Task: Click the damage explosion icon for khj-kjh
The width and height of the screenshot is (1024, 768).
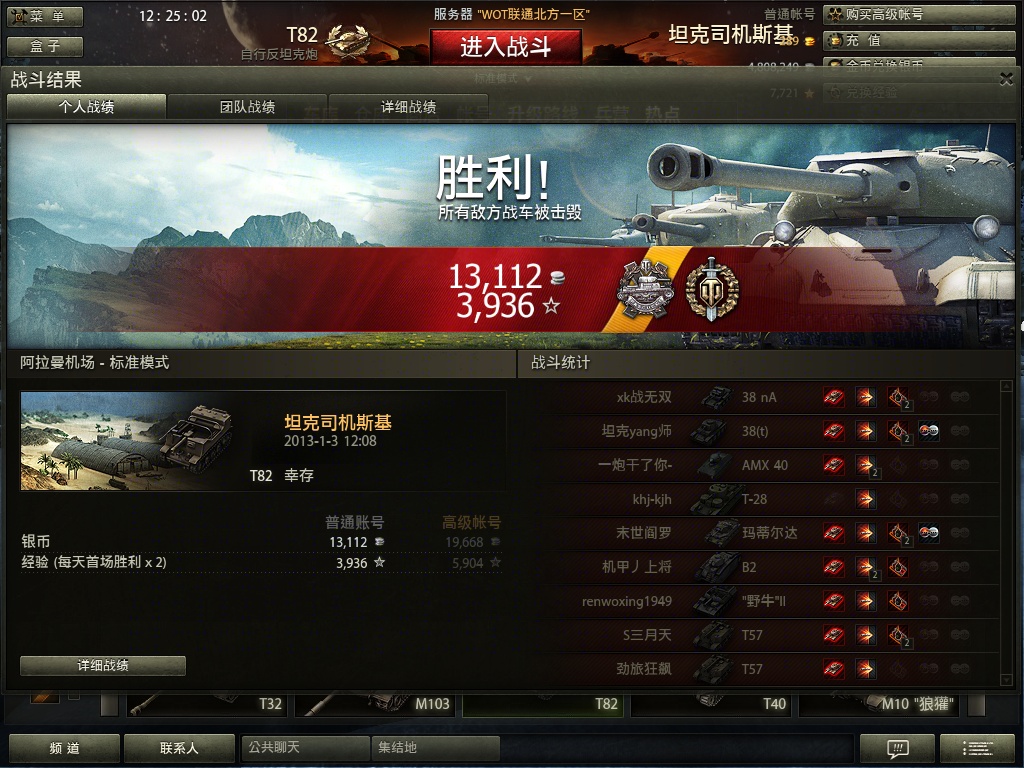Action: tap(865, 499)
